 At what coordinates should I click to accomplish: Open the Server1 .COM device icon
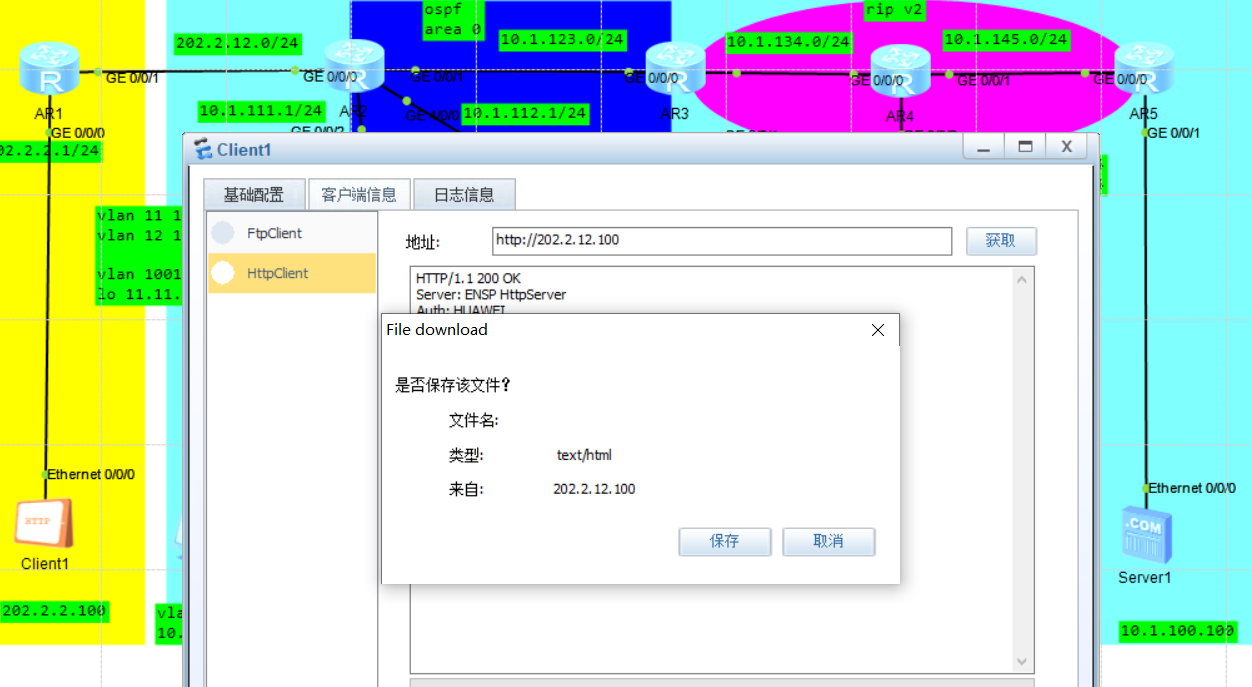[1144, 533]
